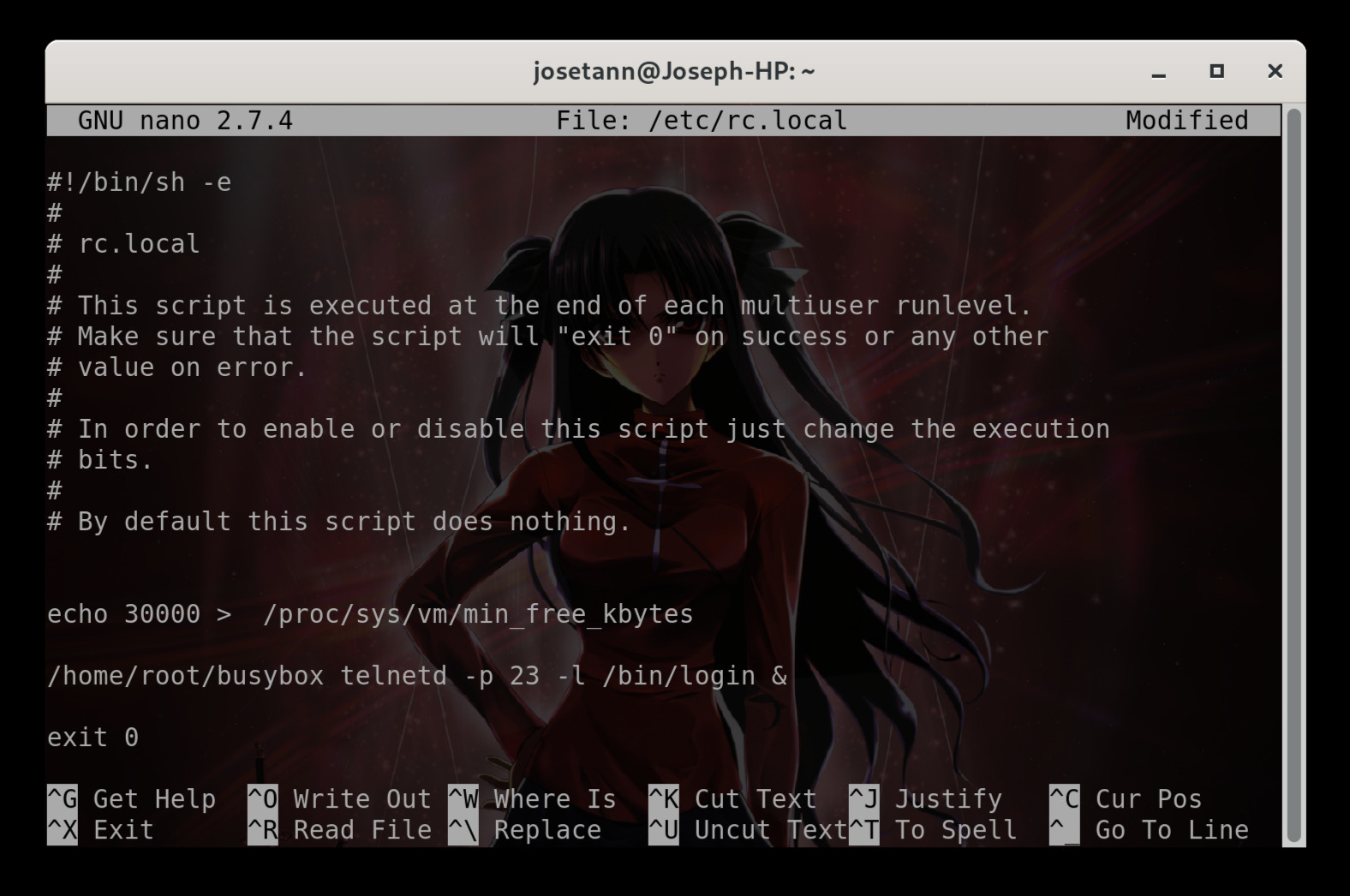
Task: Maximize the terminal window
Action: [1216, 72]
